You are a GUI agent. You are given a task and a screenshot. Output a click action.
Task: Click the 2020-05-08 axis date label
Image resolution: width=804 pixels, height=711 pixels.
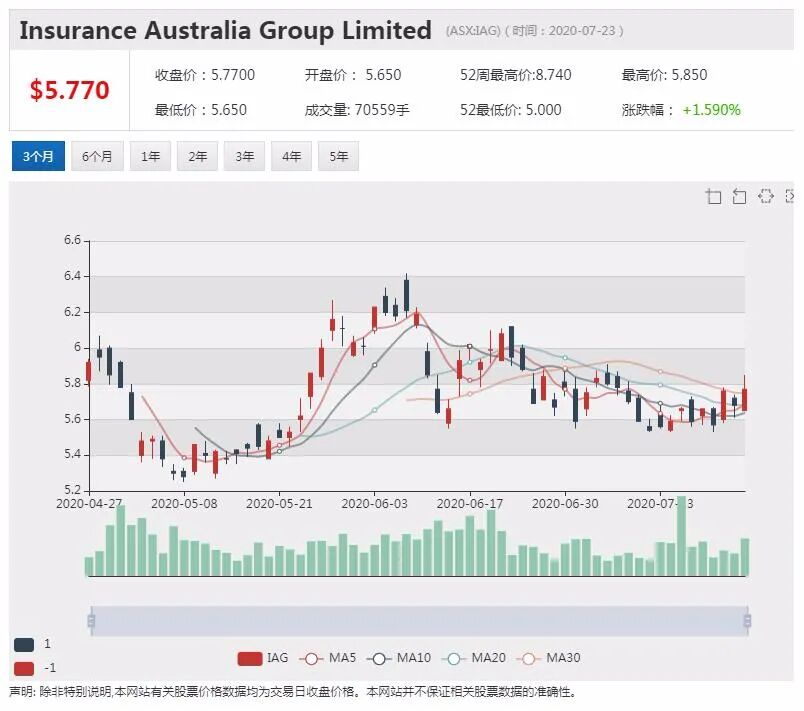pyautogui.click(x=184, y=503)
